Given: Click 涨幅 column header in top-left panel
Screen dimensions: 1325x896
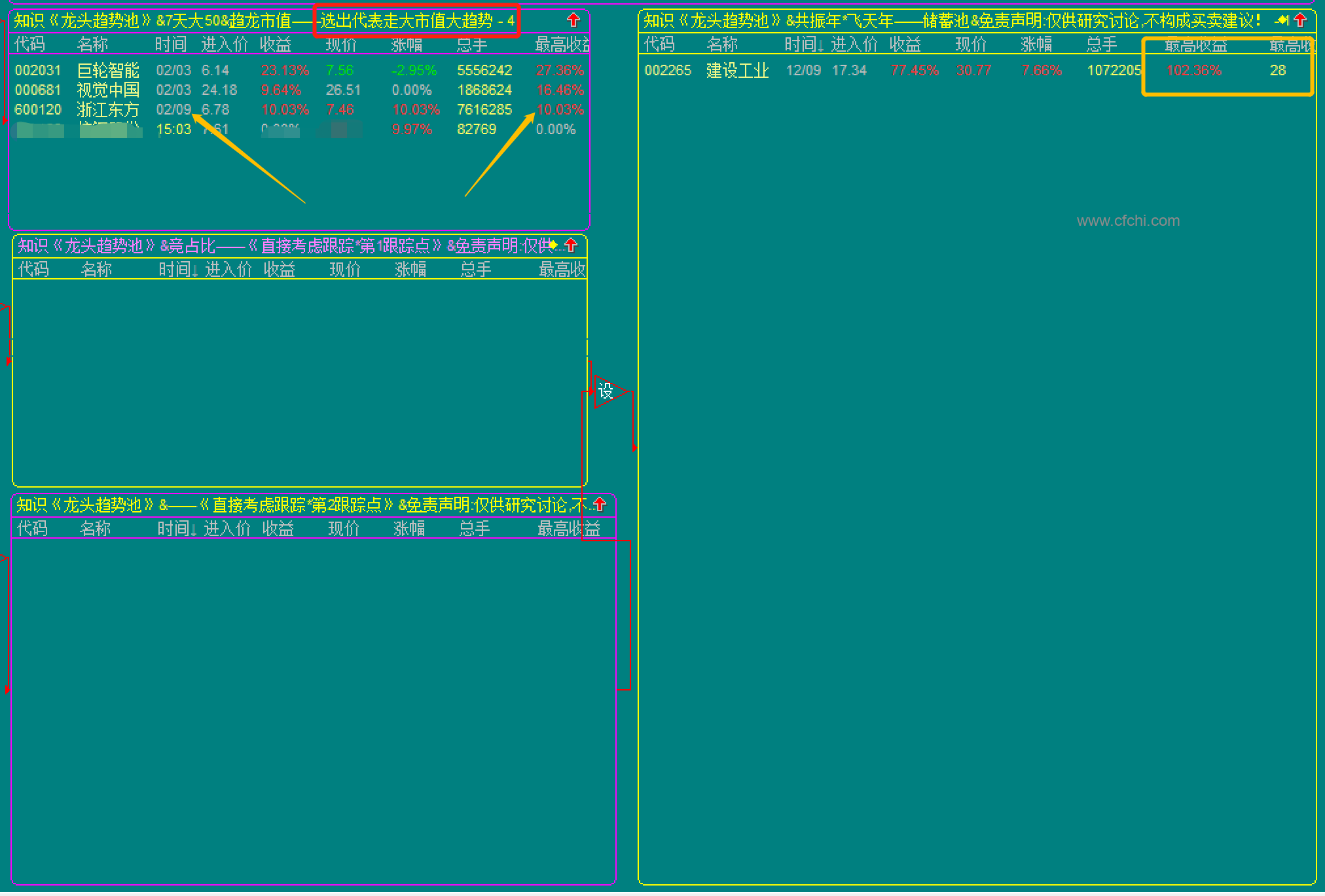Looking at the screenshot, I should click(x=407, y=45).
